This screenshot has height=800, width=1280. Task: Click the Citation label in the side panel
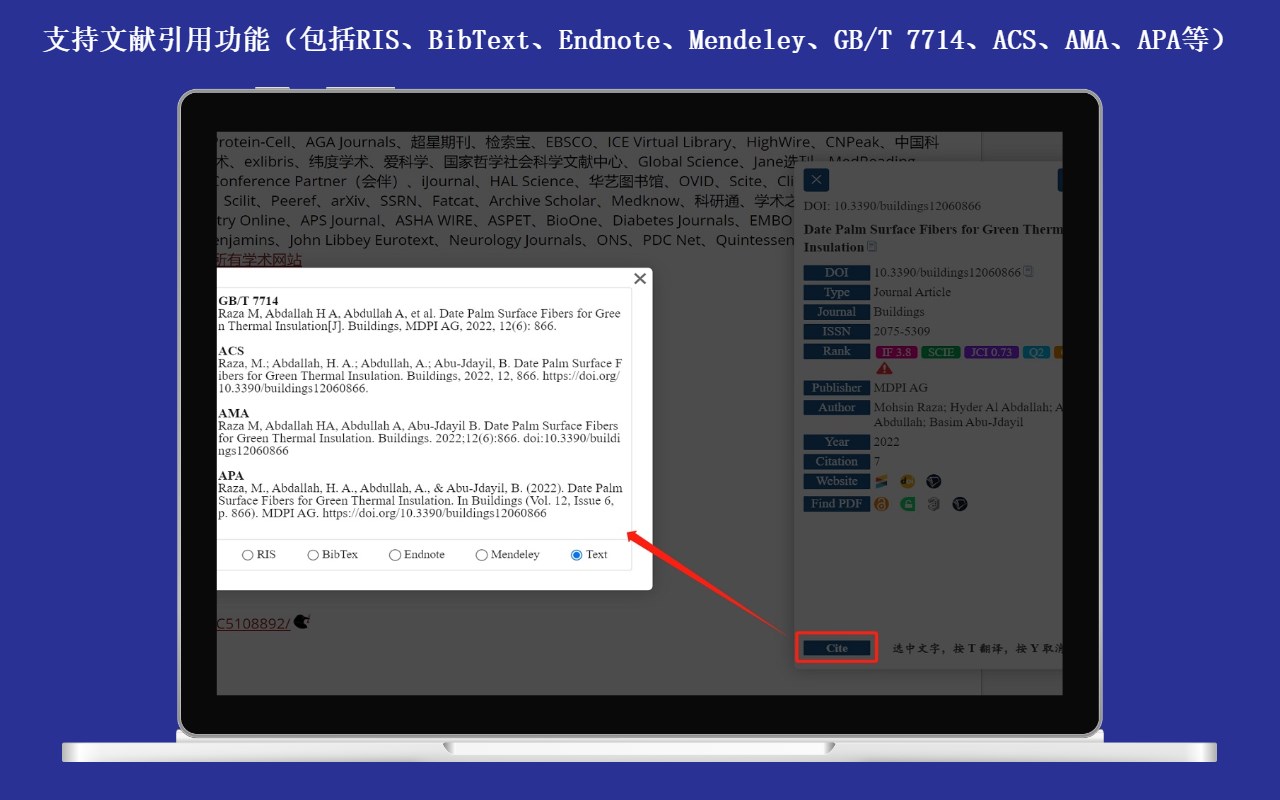point(837,462)
